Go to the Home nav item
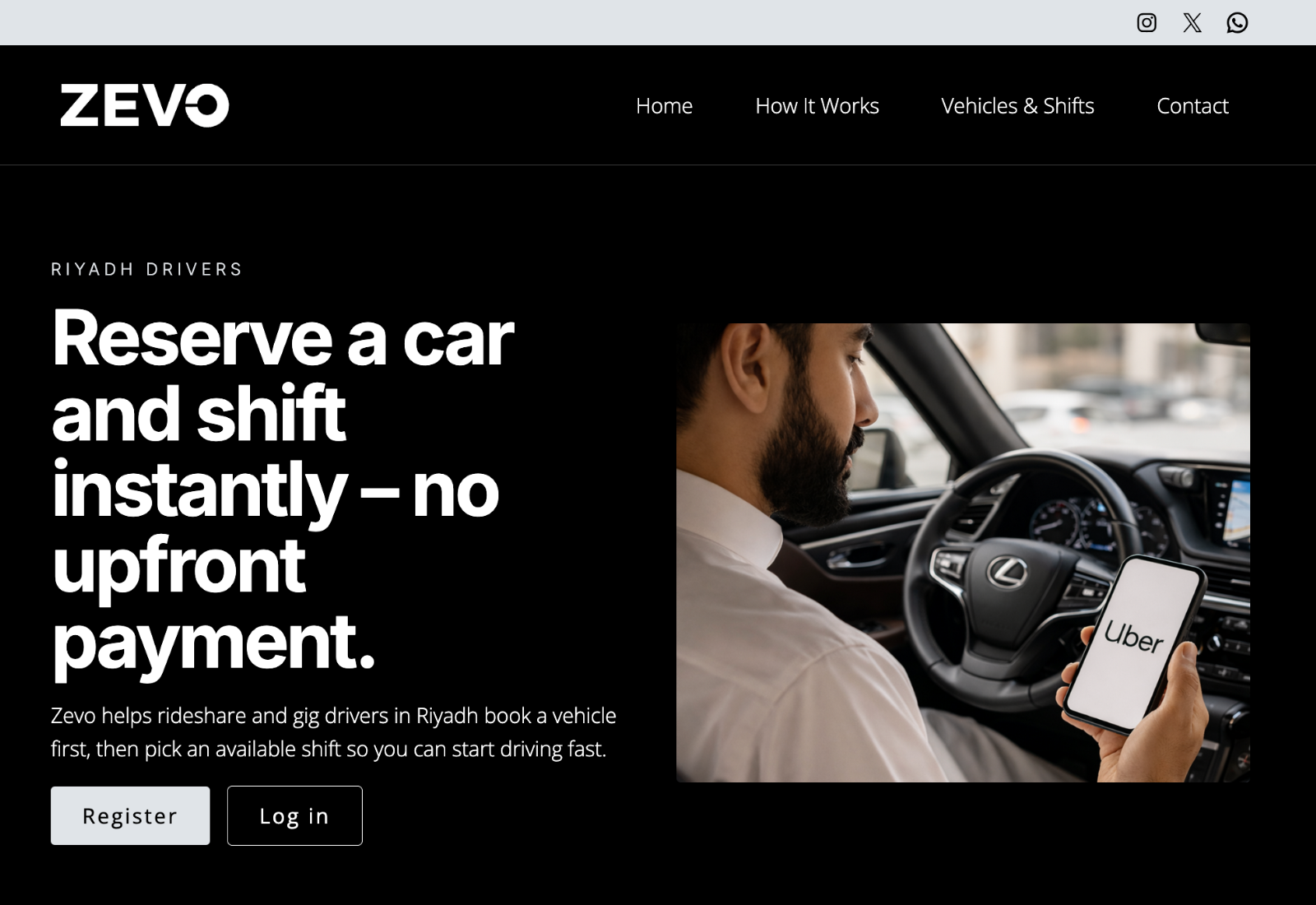Screen dimensions: 1316x905 [x=664, y=105]
